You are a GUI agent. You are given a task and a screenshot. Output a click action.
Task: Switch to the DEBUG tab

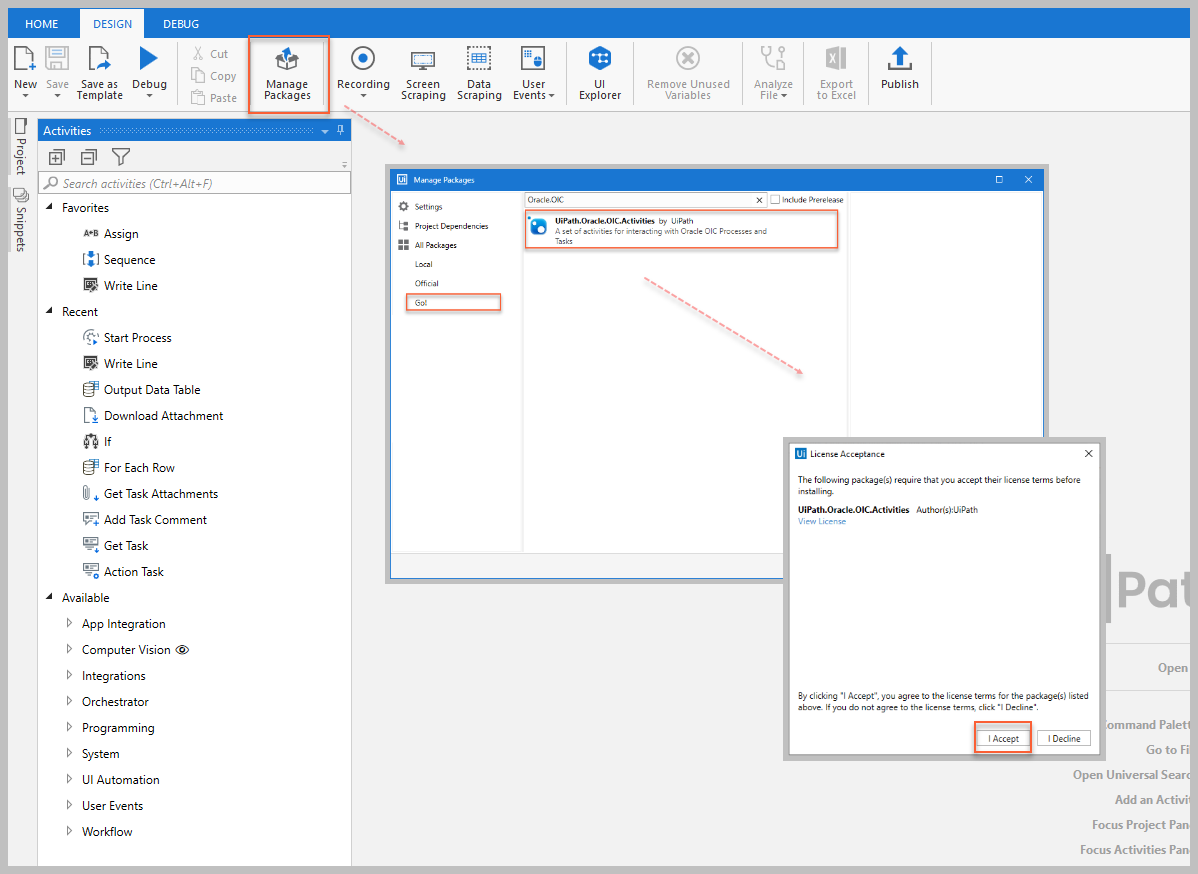(x=181, y=24)
